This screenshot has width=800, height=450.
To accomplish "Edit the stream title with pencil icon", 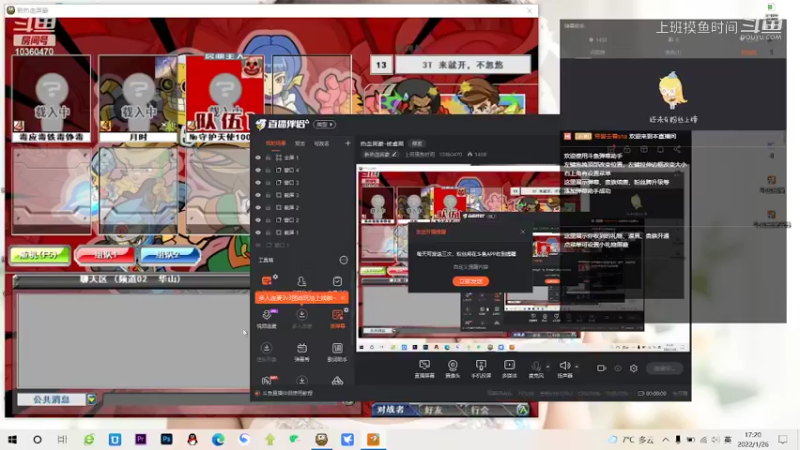I will click(394, 154).
